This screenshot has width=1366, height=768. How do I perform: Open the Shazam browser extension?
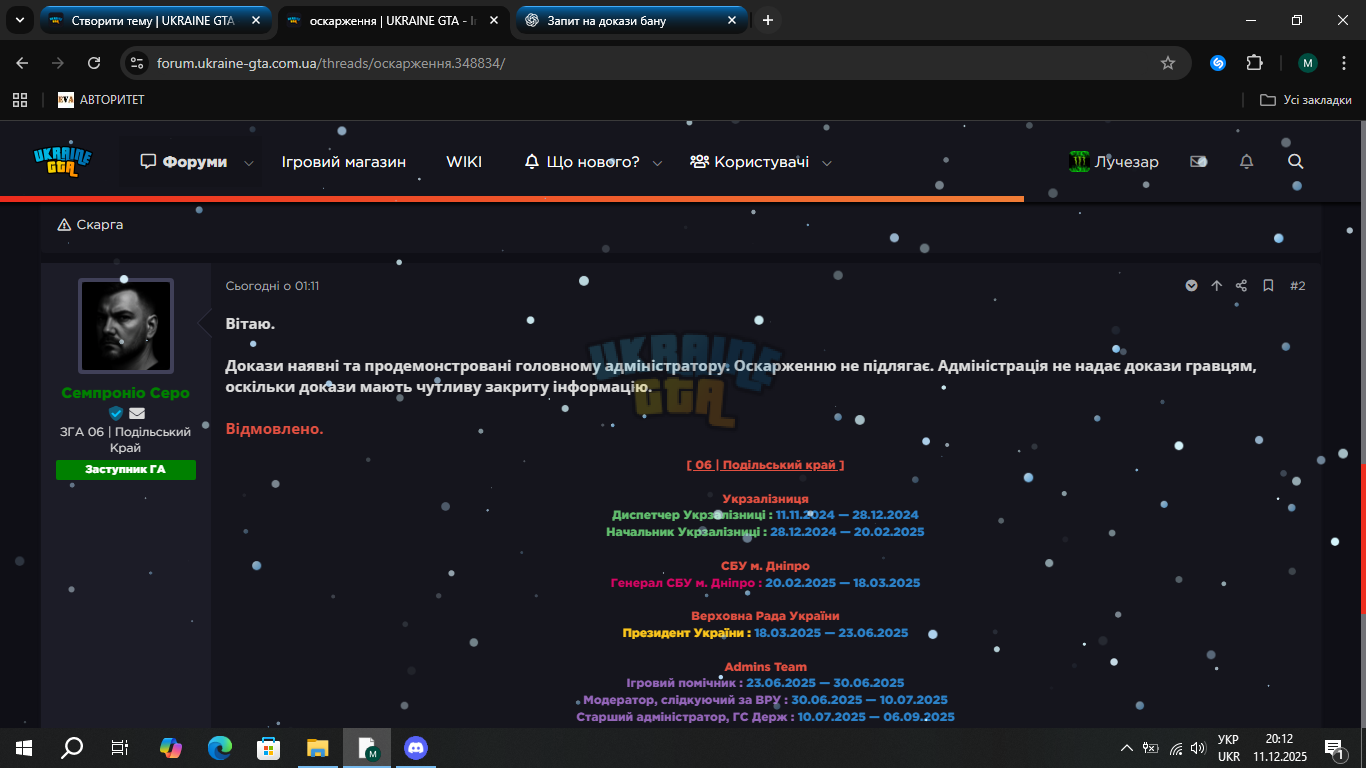click(x=1218, y=63)
